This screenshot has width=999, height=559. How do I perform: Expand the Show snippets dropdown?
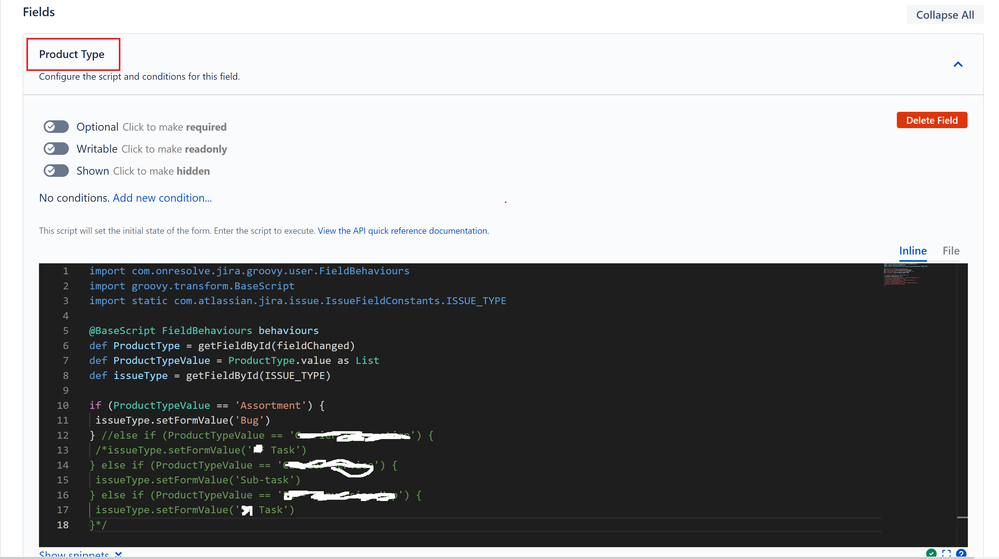click(x=80, y=555)
